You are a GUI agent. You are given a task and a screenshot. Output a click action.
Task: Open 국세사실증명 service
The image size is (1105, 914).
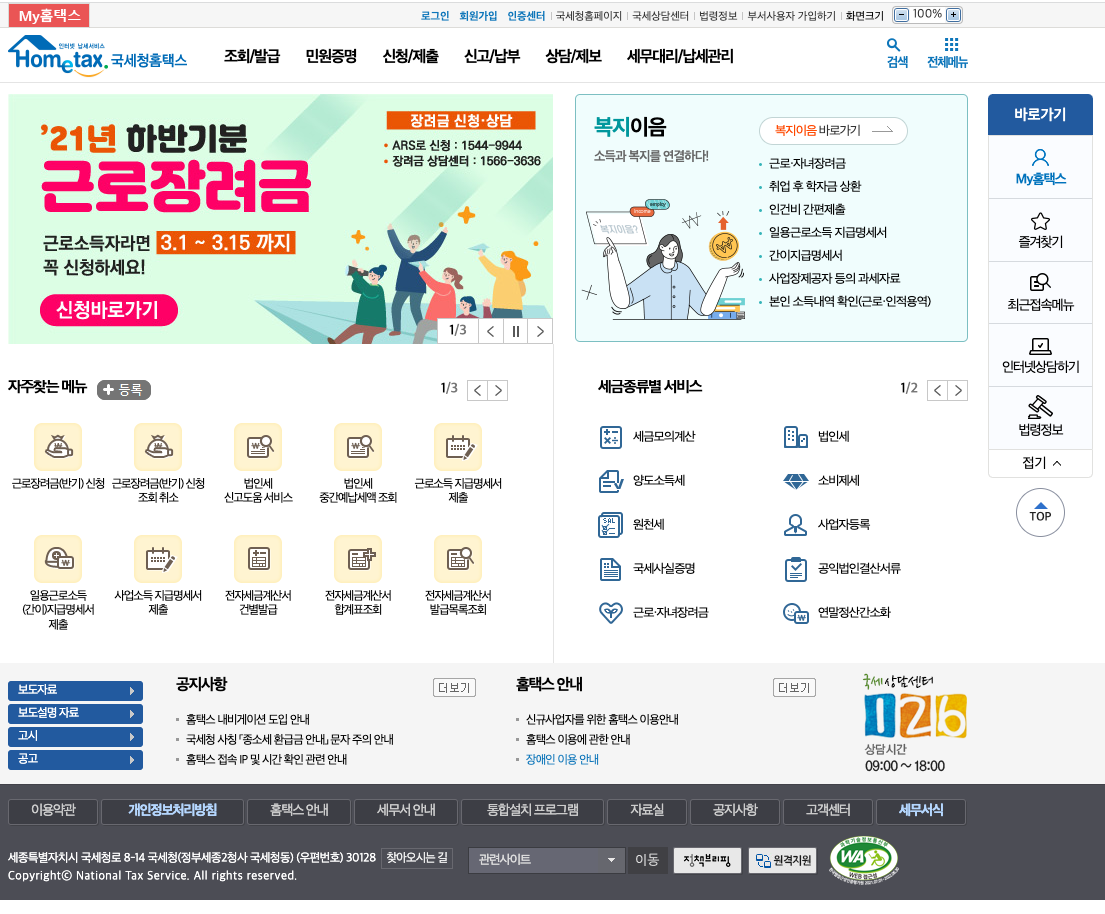647,569
